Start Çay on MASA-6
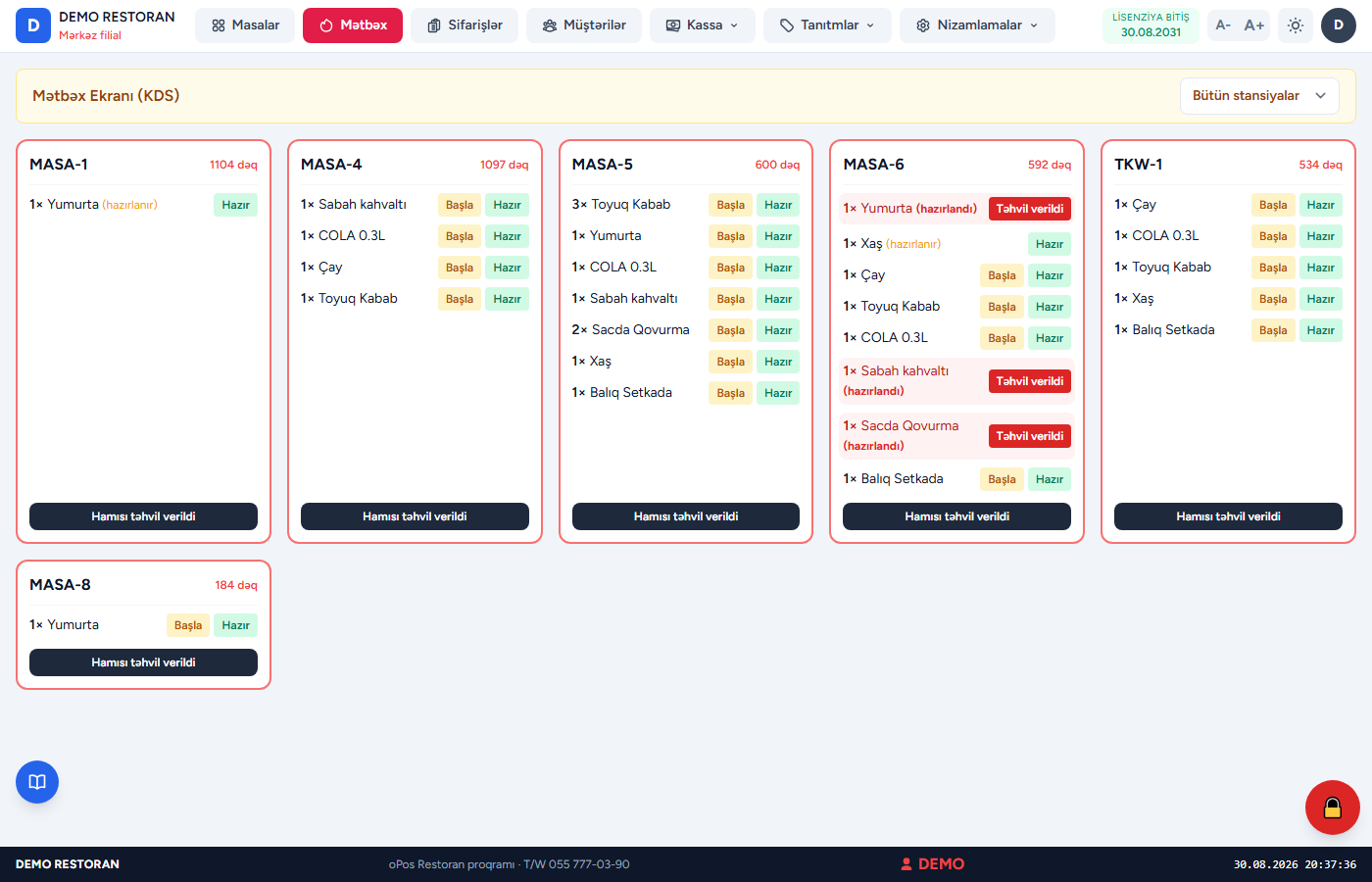 [1002, 275]
